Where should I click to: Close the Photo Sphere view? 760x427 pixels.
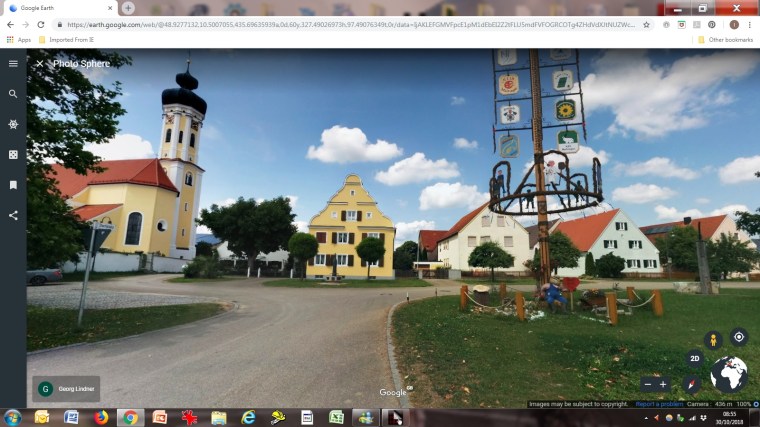pos(40,63)
